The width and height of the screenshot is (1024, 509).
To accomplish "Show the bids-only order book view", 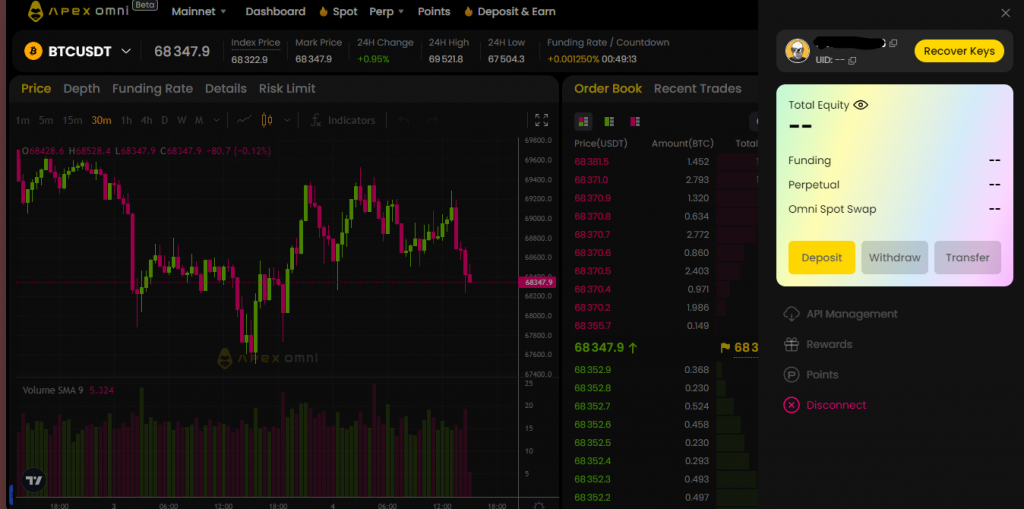I will pyautogui.click(x=609, y=121).
